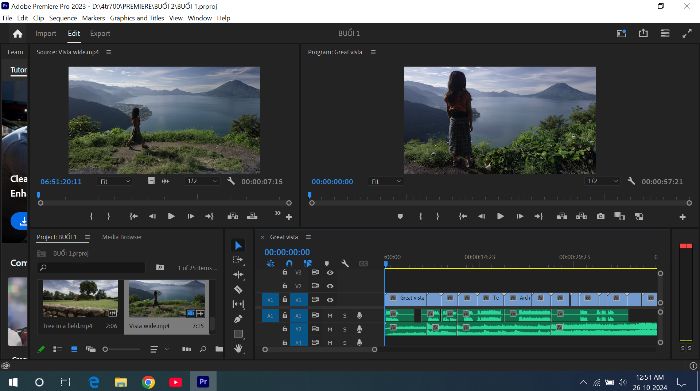Click Drag Audio Only waveform icon
Image resolution: width=700 pixels, height=391 pixels.
[x=166, y=181]
